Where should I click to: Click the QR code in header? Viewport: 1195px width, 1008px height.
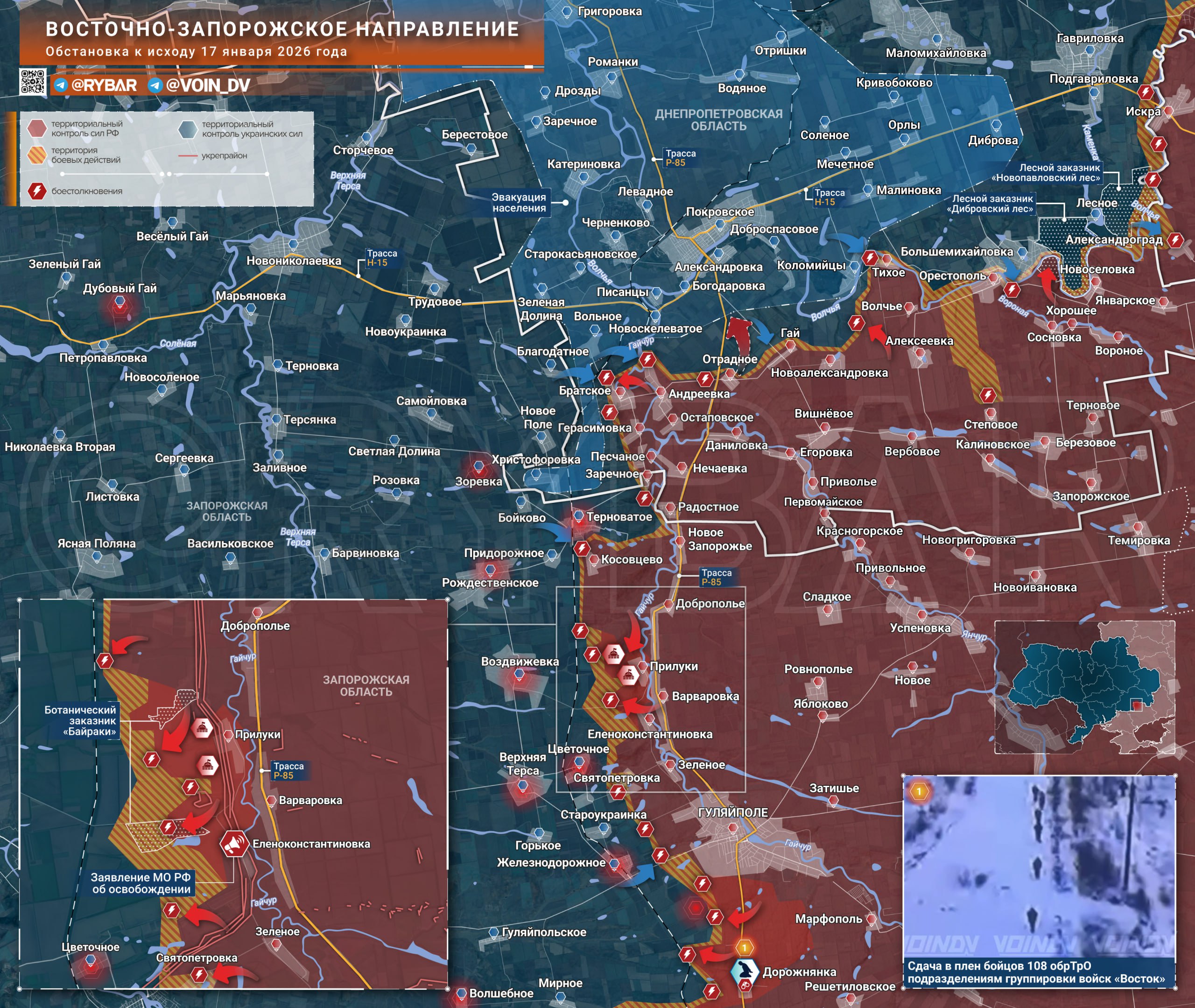tap(33, 82)
